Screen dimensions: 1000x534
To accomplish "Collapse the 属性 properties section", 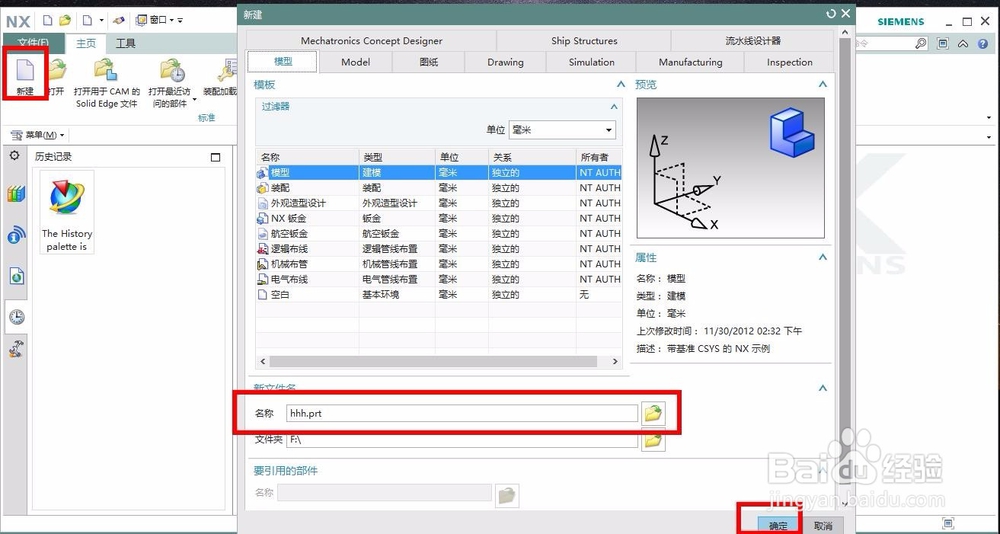I will point(823,257).
